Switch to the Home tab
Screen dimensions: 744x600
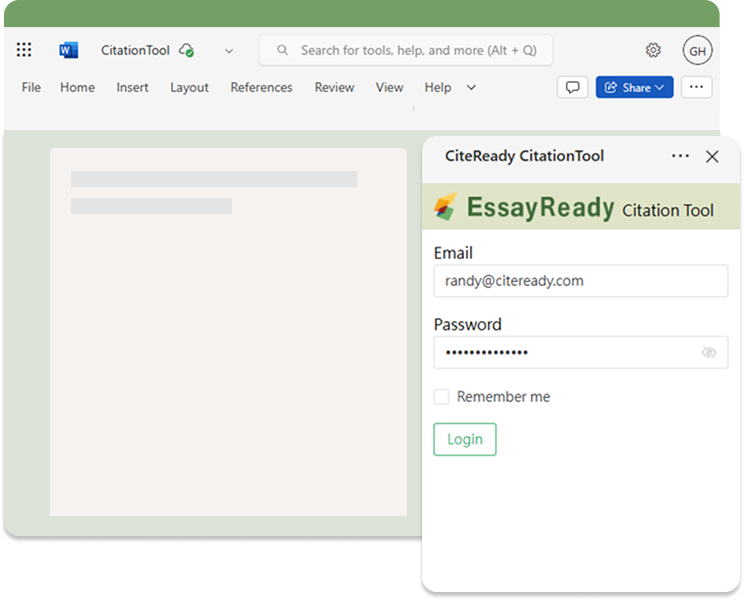tap(77, 87)
